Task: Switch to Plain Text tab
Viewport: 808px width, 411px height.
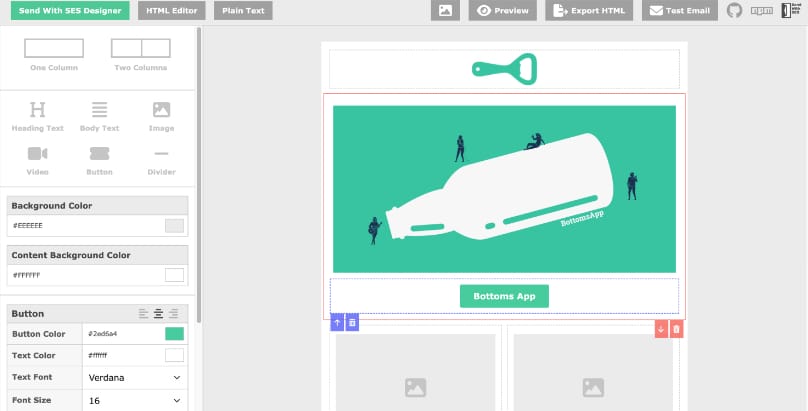Action: pos(243,11)
